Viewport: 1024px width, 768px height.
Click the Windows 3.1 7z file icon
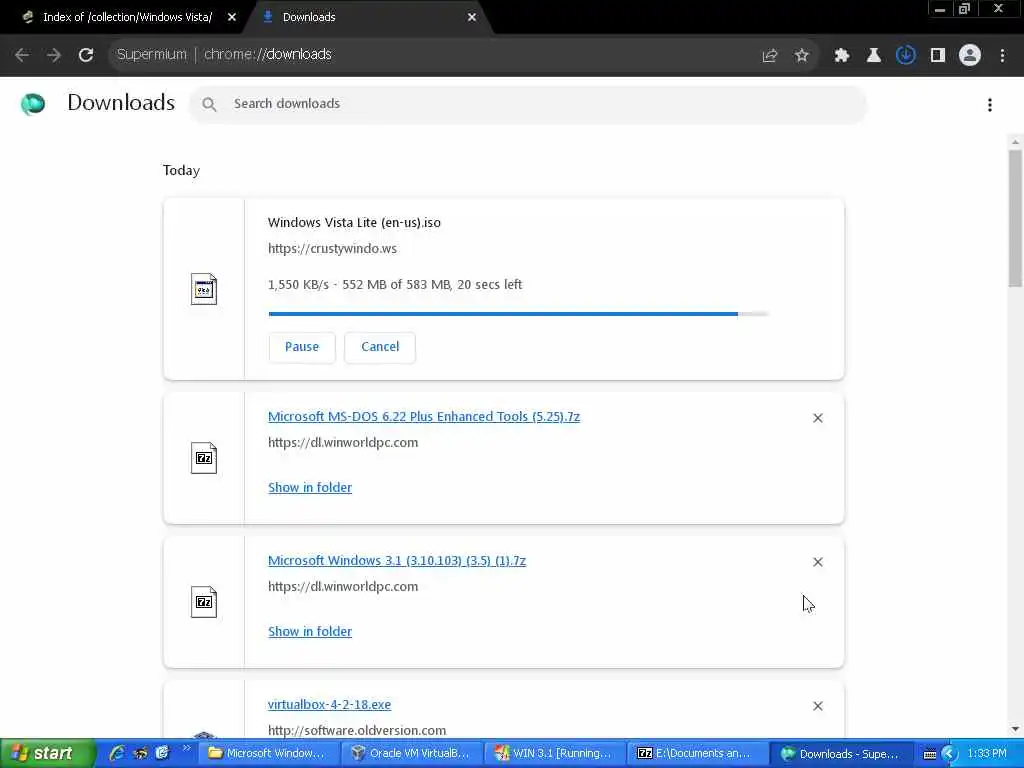pos(204,602)
